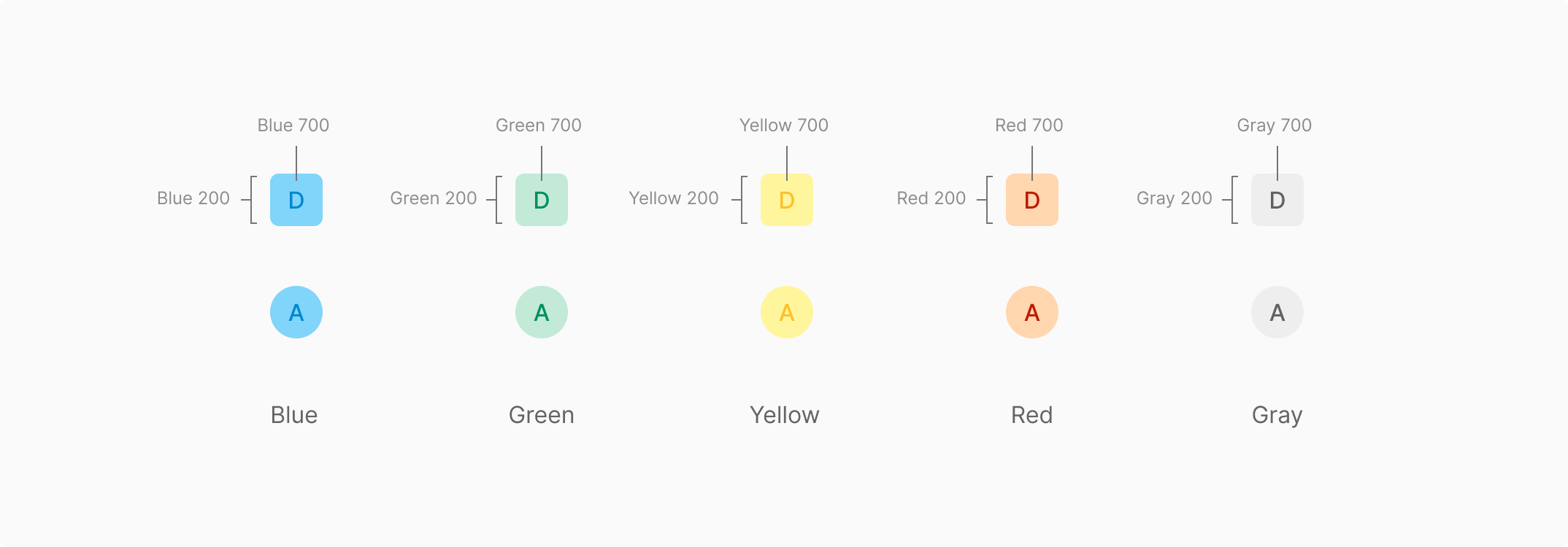Click the gray square D avatar

(x=1277, y=200)
